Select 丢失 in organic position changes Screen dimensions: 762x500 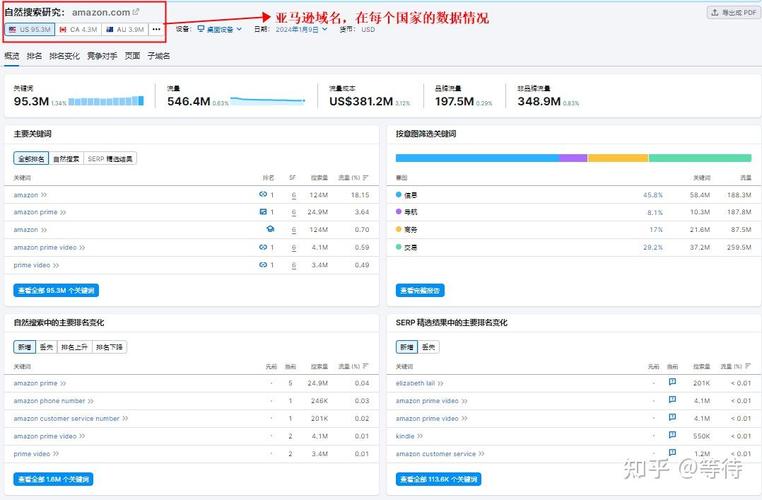[47, 347]
